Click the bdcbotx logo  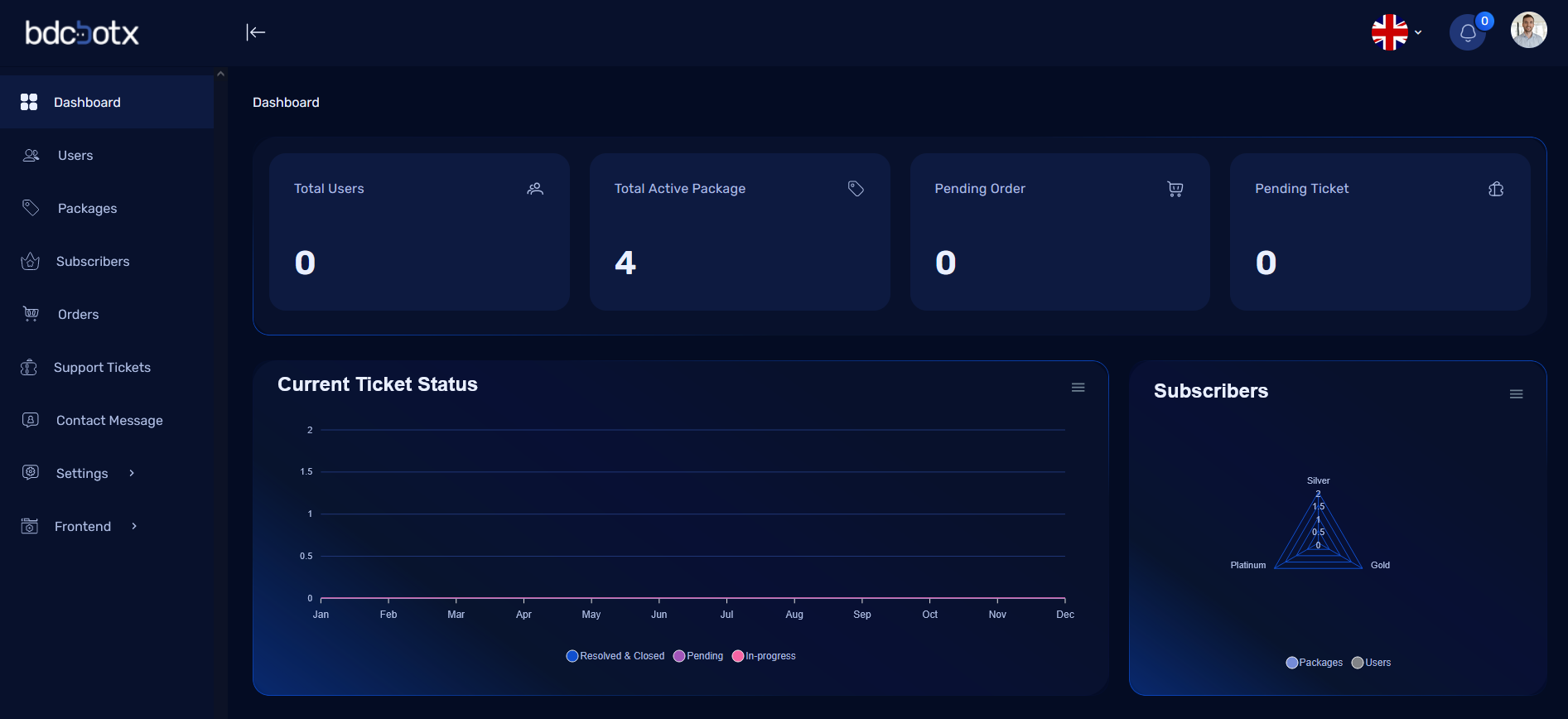click(82, 33)
